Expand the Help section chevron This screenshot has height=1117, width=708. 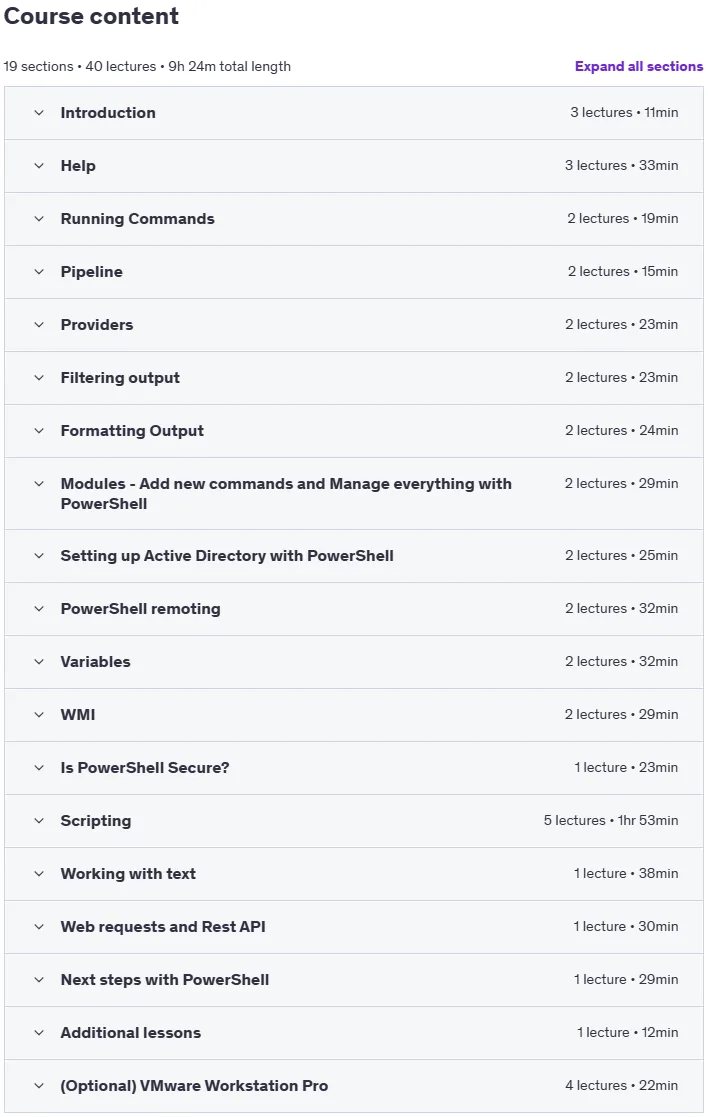39,165
